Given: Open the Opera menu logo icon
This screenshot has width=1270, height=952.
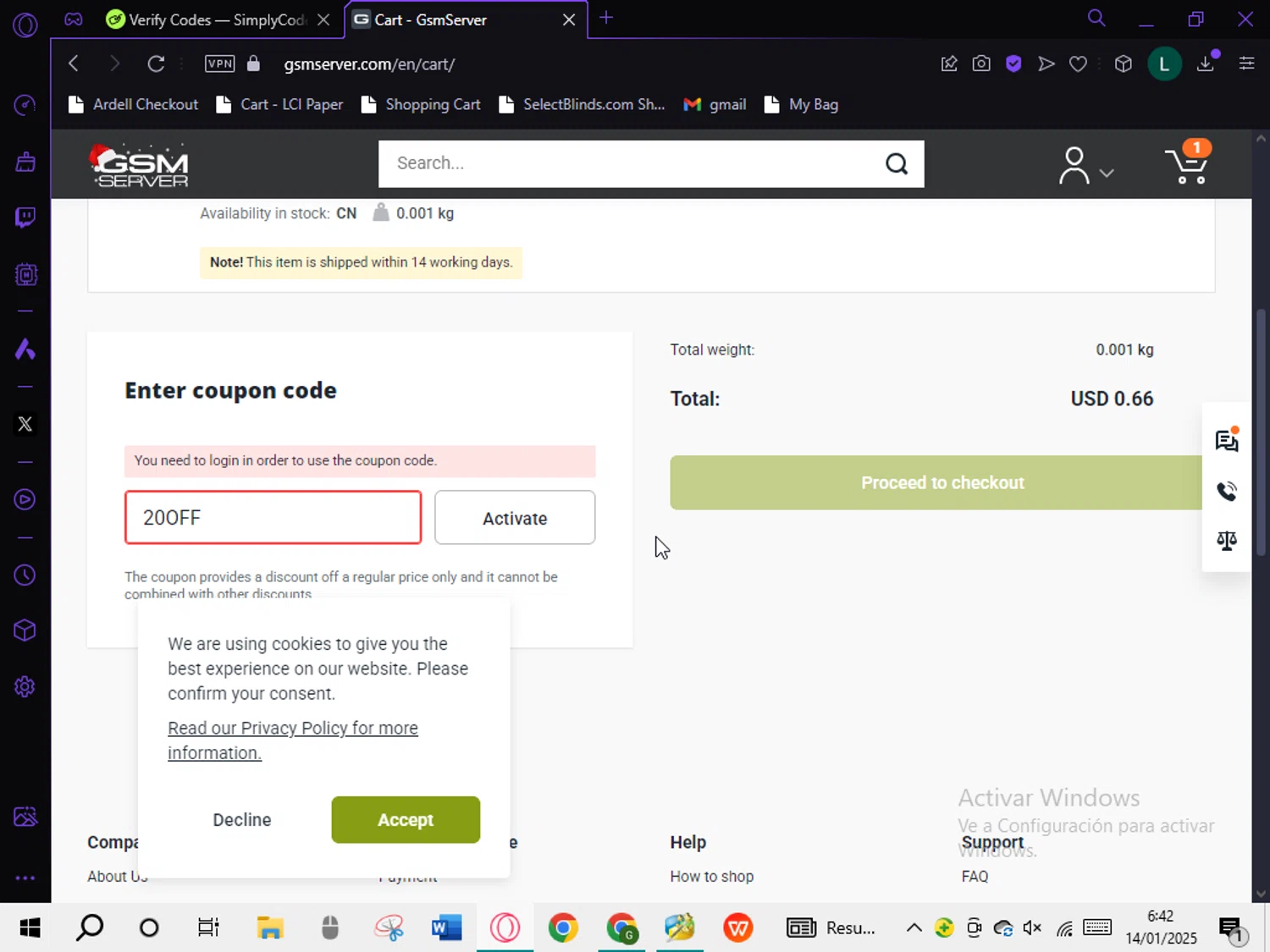Looking at the screenshot, I should click(25, 25).
